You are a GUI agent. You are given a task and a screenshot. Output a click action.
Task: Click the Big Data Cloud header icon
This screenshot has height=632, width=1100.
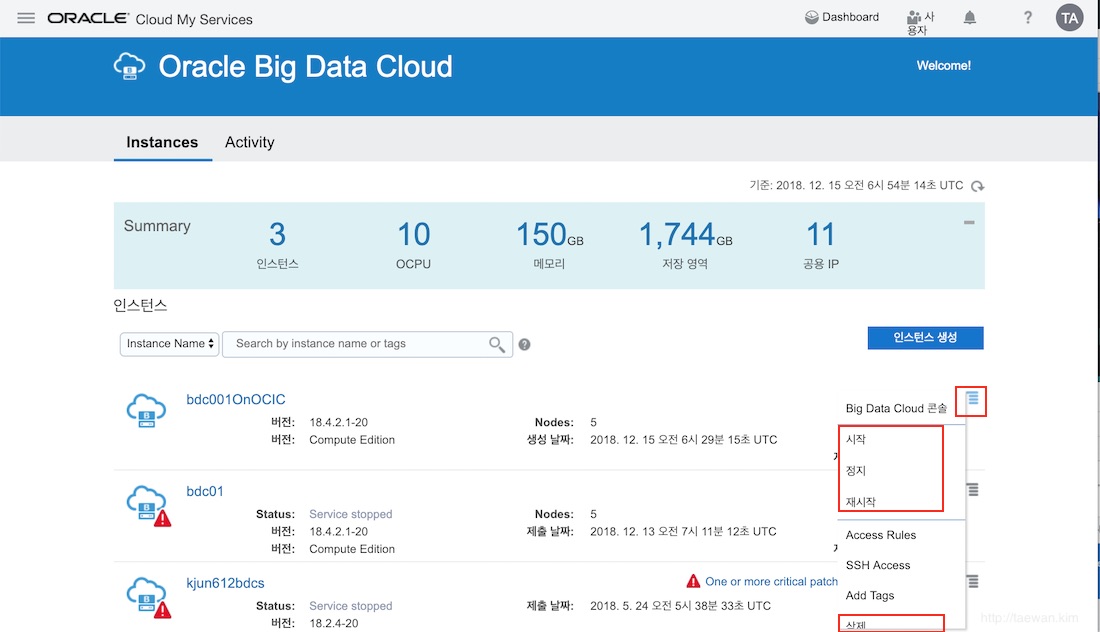click(130, 67)
